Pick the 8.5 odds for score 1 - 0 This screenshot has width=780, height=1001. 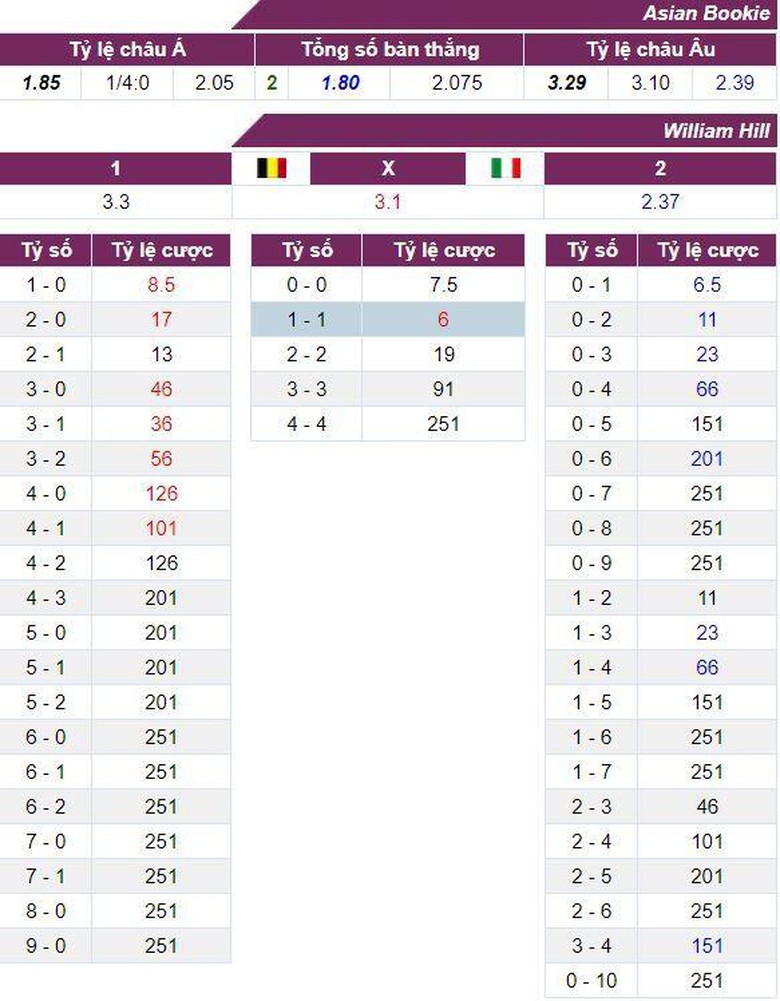160,285
